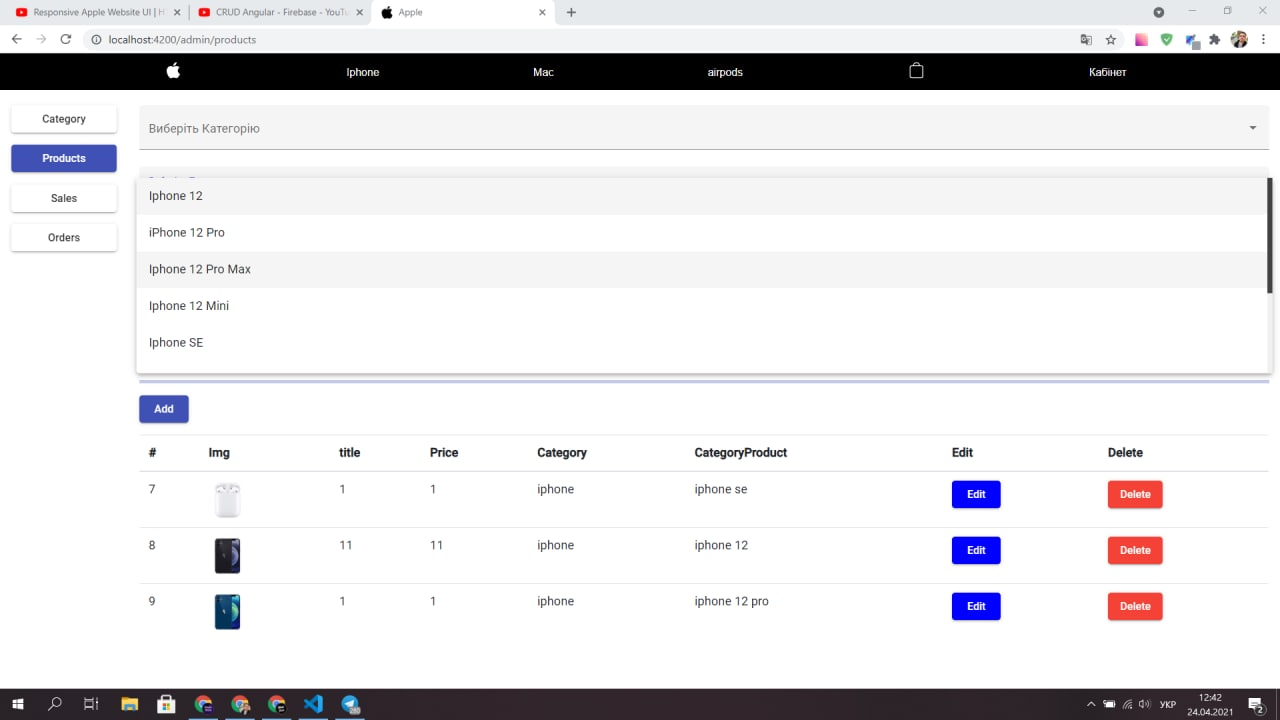
Task: Choose Iphone 12 from the dropdown list
Action: [701, 196]
